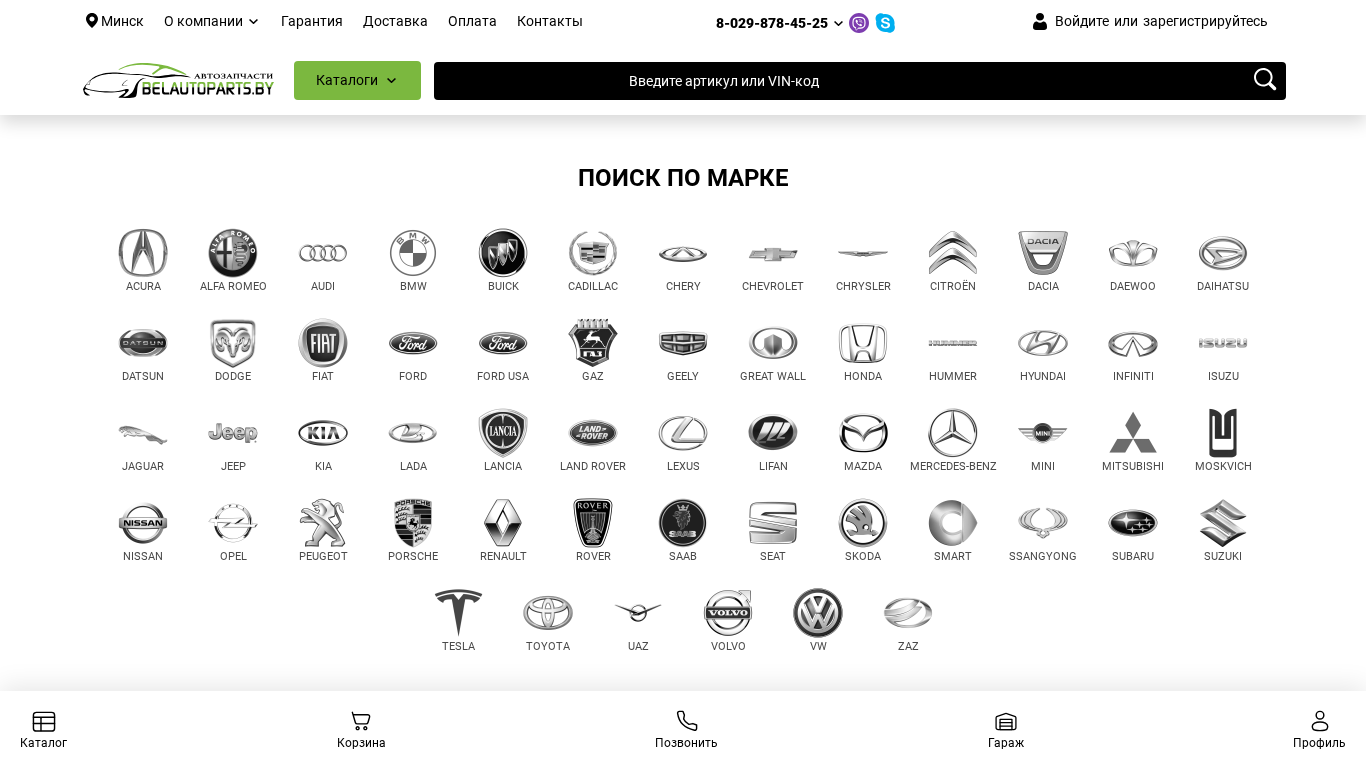Open the Kia brand logo
This screenshot has height=768, width=1366.
pyautogui.click(x=323, y=433)
